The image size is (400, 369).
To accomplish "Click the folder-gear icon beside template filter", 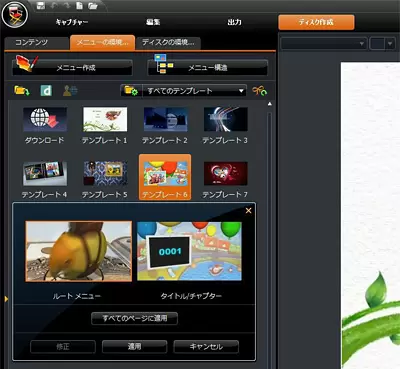I will pos(131,90).
